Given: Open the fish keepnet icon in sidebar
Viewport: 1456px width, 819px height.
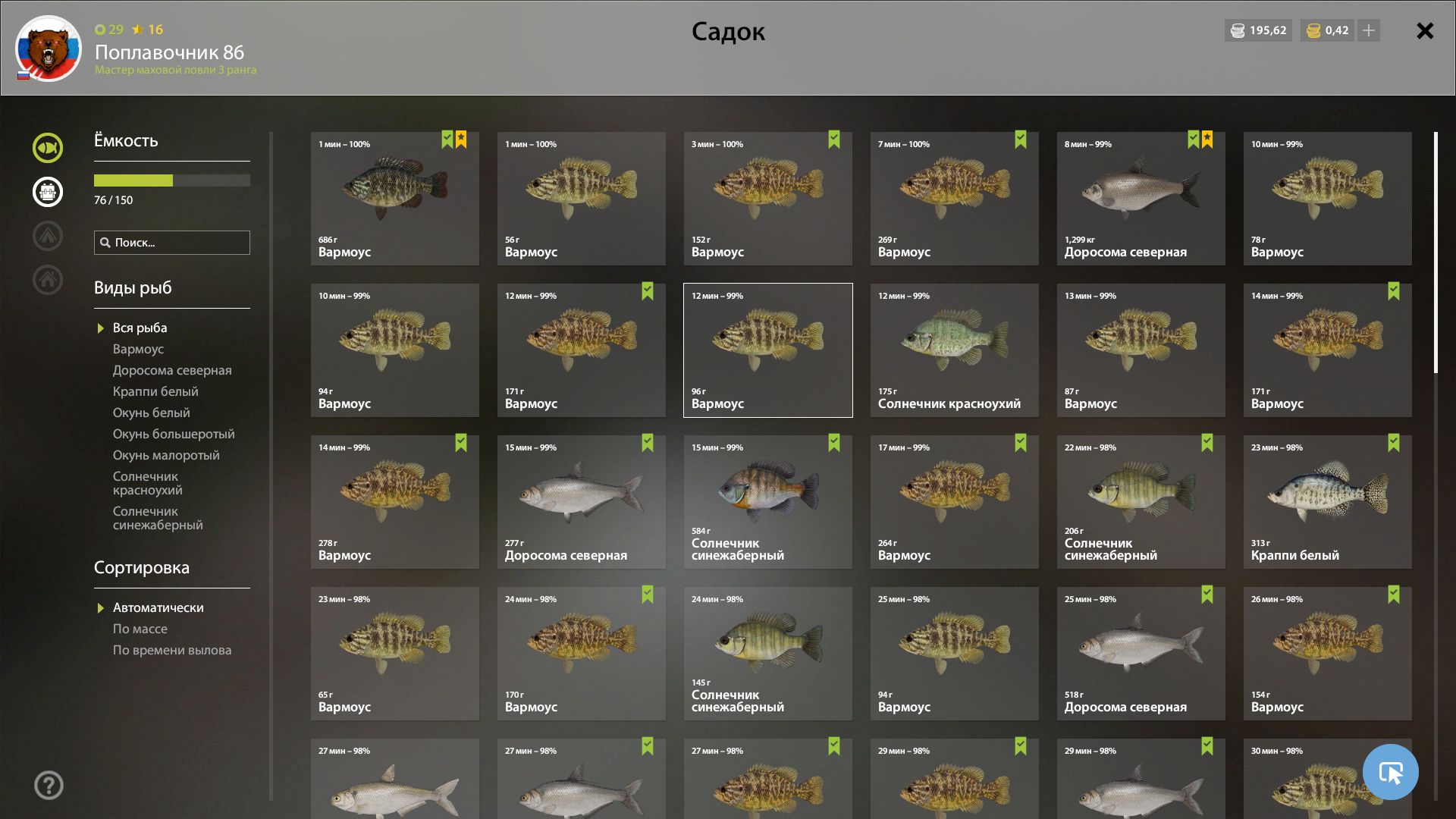Looking at the screenshot, I should click(x=47, y=148).
